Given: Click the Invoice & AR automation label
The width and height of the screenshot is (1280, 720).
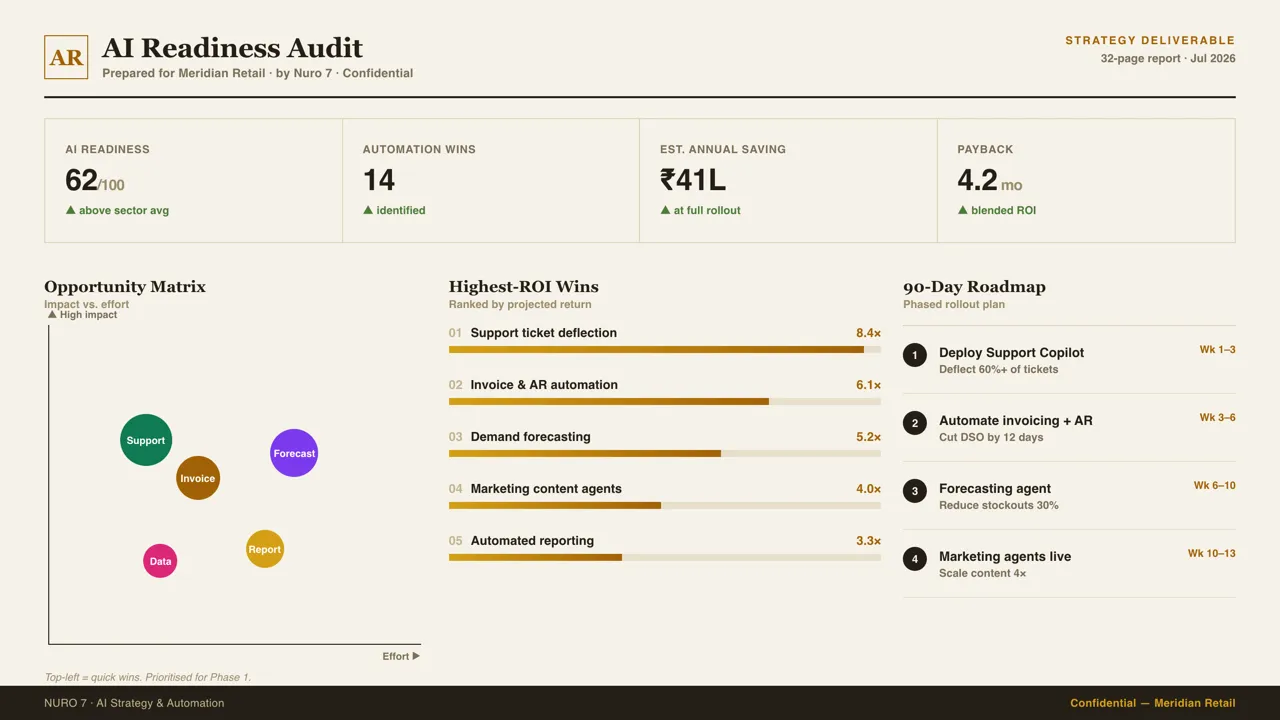Looking at the screenshot, I should point(544,385).
